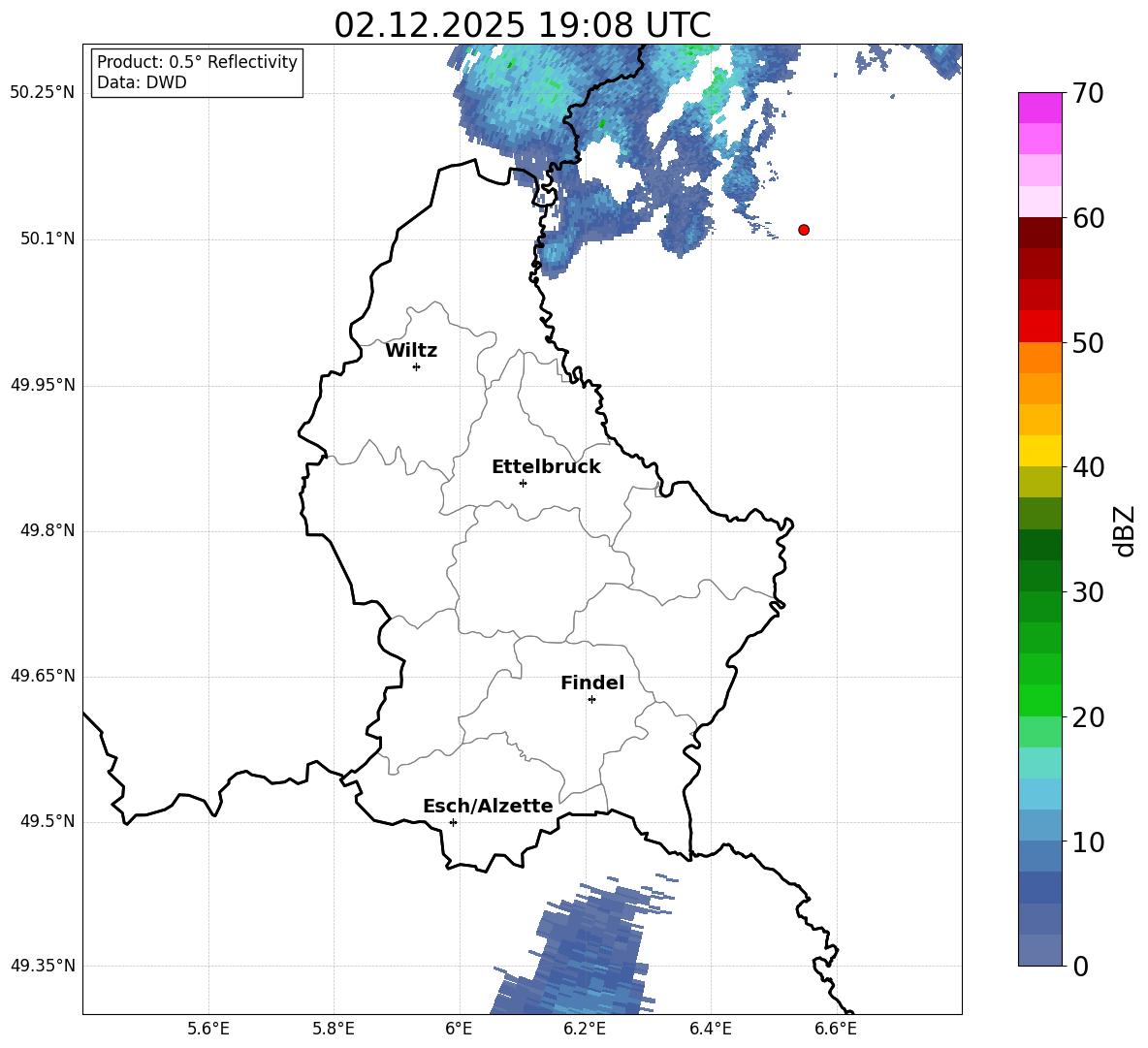Click the 20 tick on the colorbar

tap(1087, 716)
